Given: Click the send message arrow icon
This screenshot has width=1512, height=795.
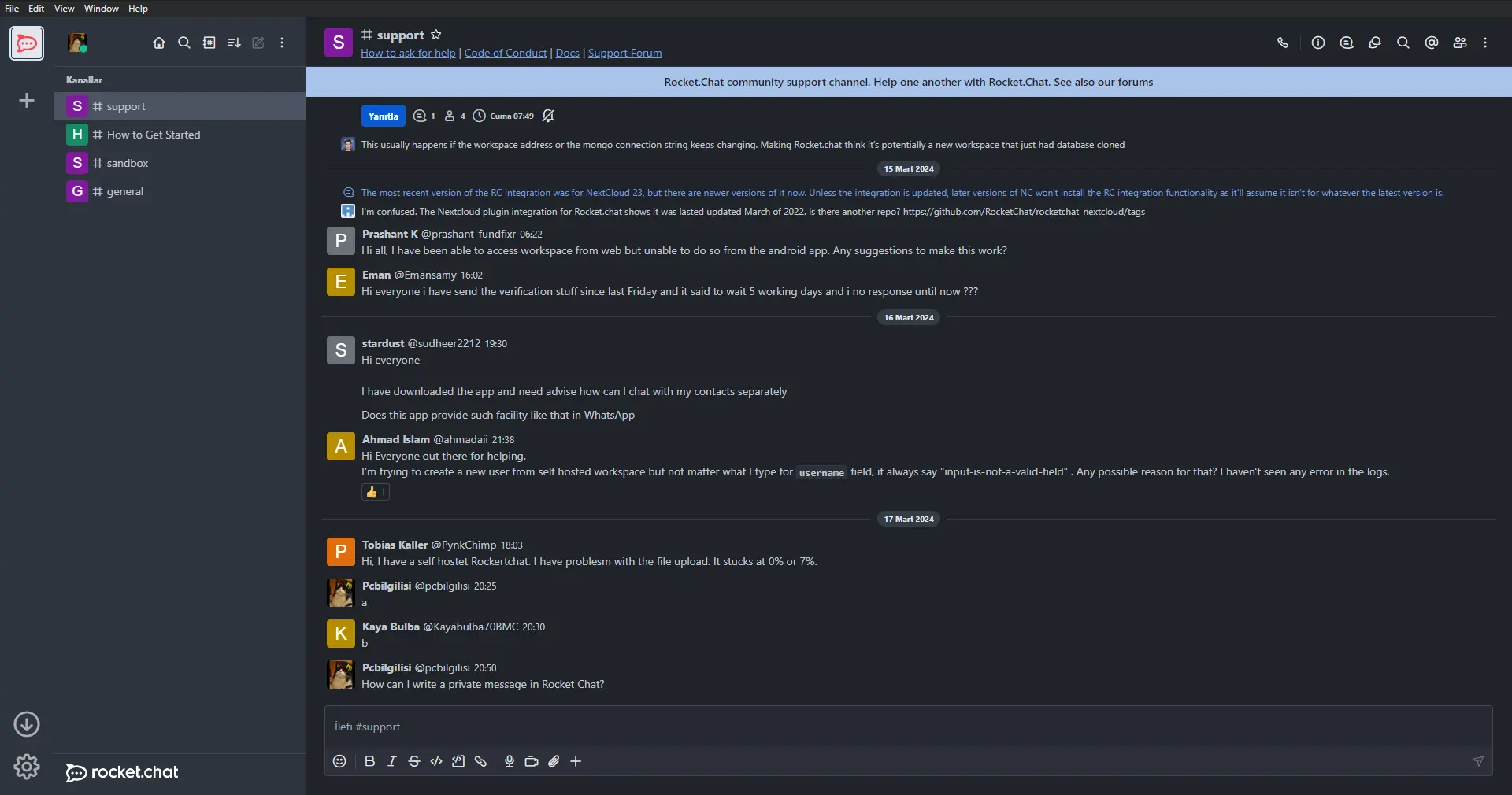Looking at the screenshot, I should pyautogui.click(x=1478, y=761).
